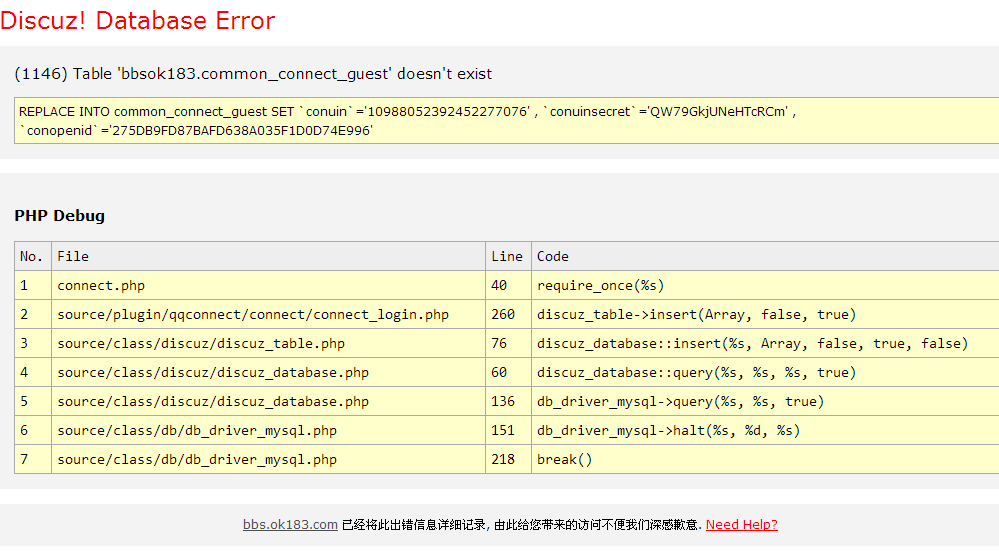Click the break() code cell

point(765,459)
